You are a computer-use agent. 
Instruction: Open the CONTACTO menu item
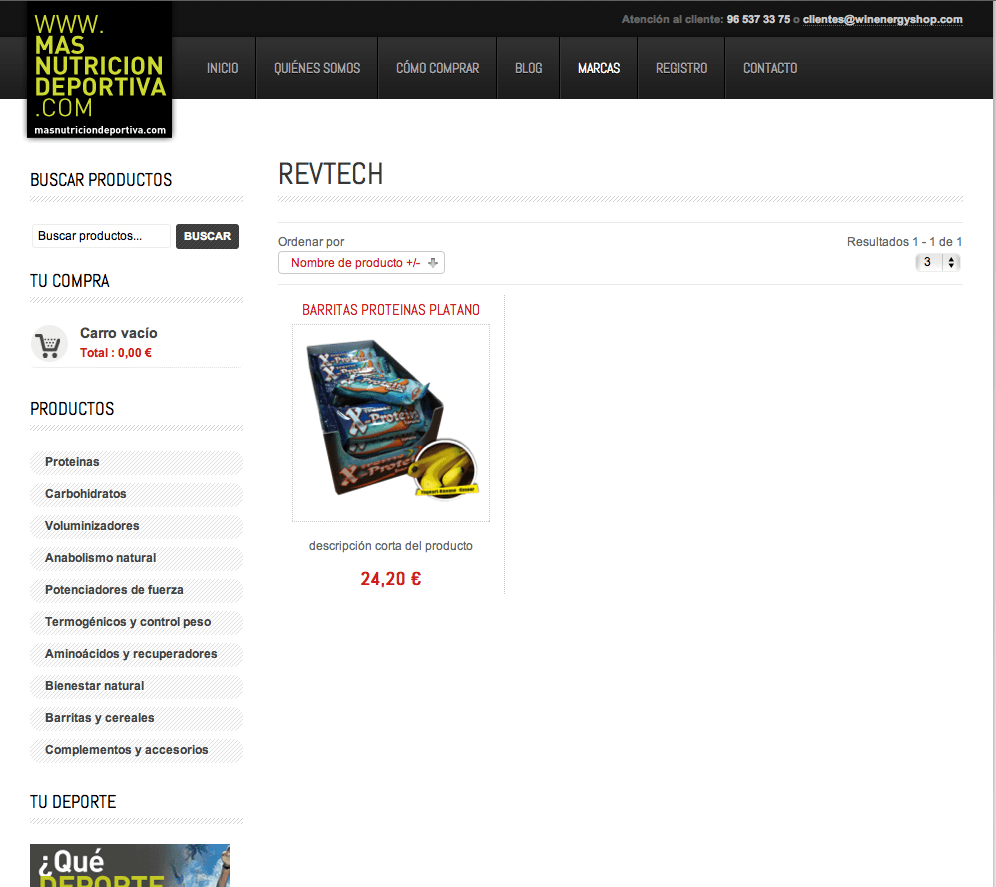coord(770,68)
